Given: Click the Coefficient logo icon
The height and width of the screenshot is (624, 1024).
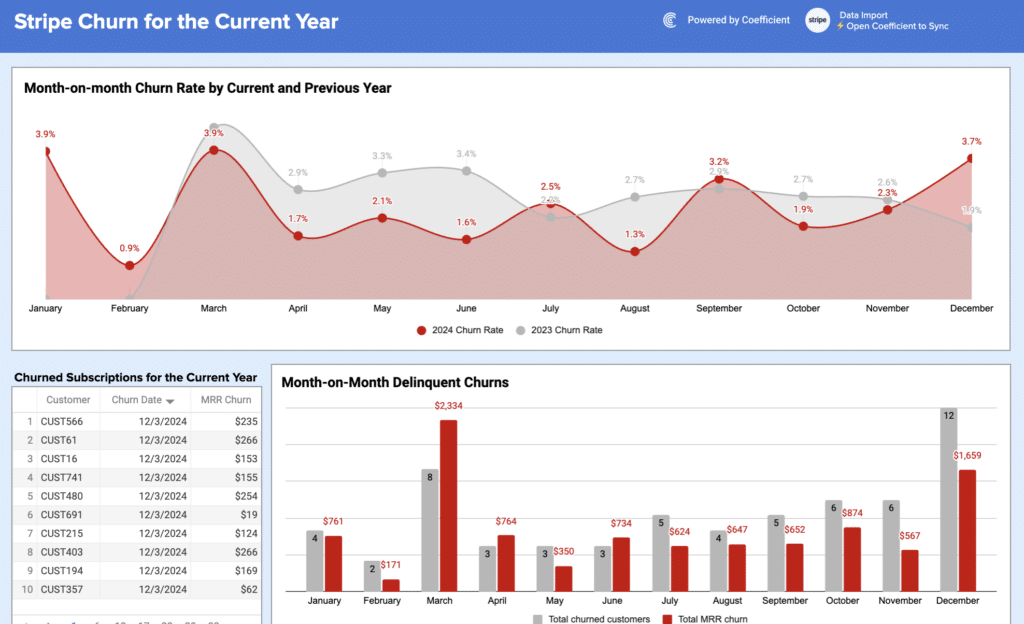Looking at the screenshot, I should click(669, 20).
